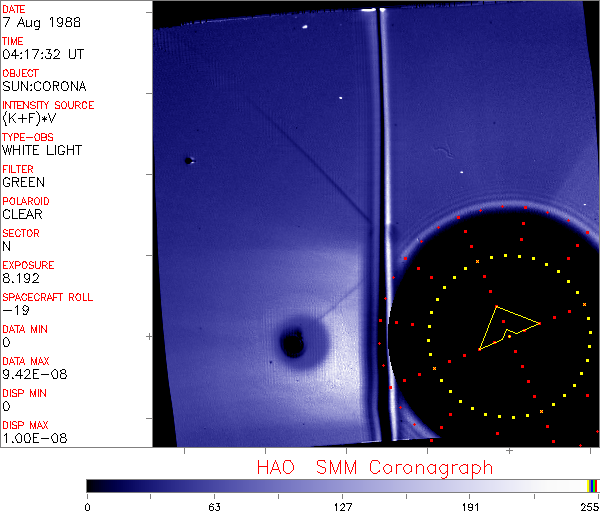This screenshot has width=600, height=512.
Task: Click the dark circular blob left of the occulting disk
Action: tap(294, 343)
